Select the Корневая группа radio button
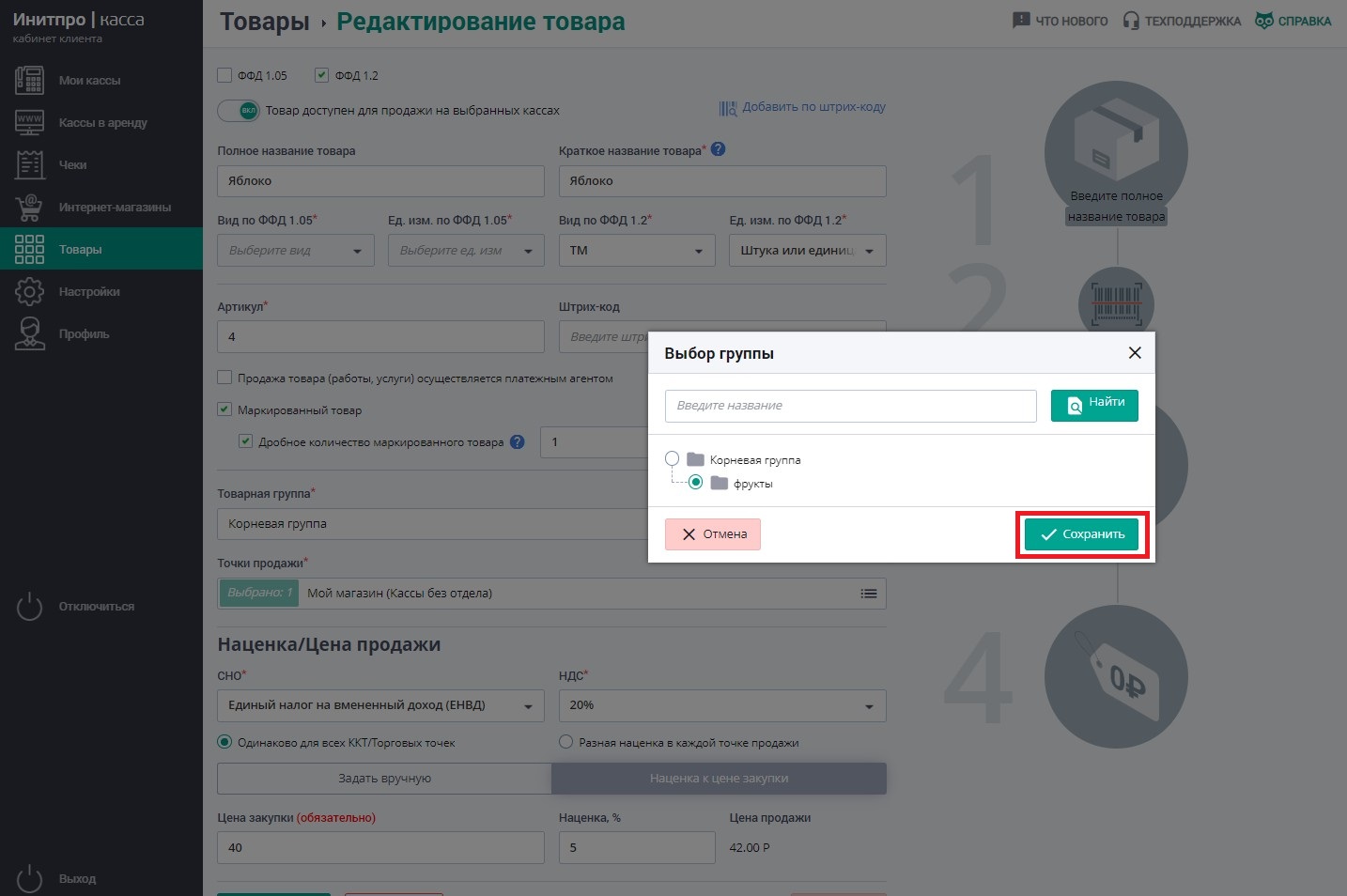 click(672, 459)
